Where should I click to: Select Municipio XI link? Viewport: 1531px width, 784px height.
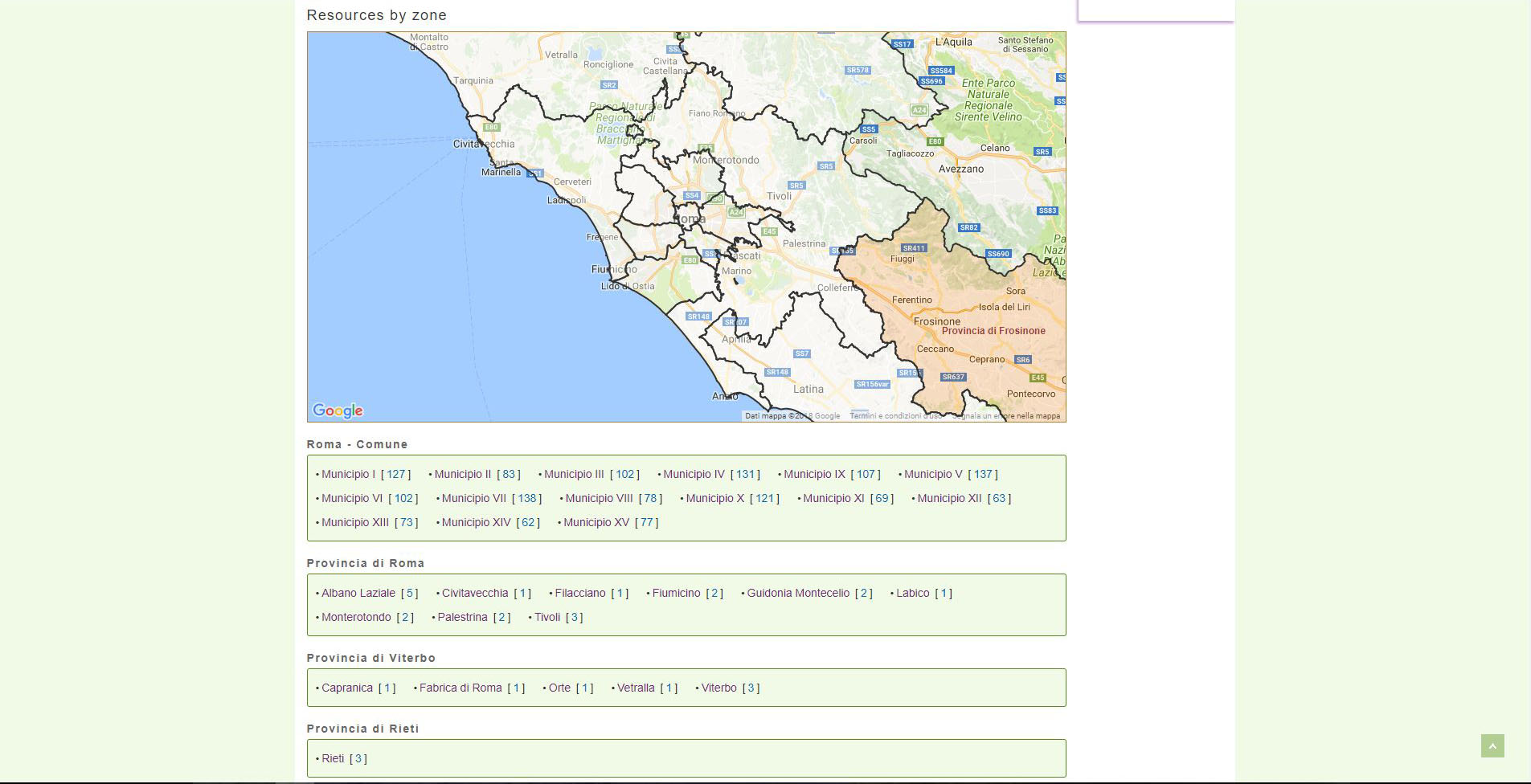[833, 498]
